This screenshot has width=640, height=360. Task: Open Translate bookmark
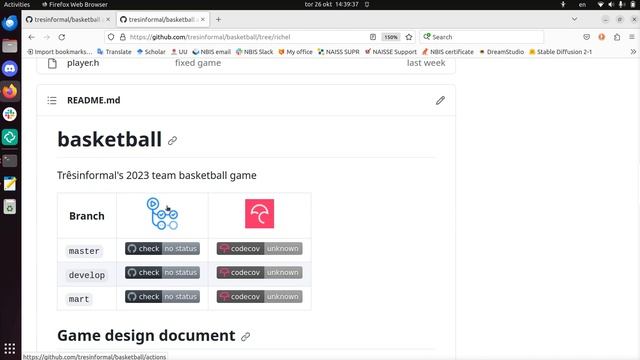pyautogui.click(x=114, y=52)
